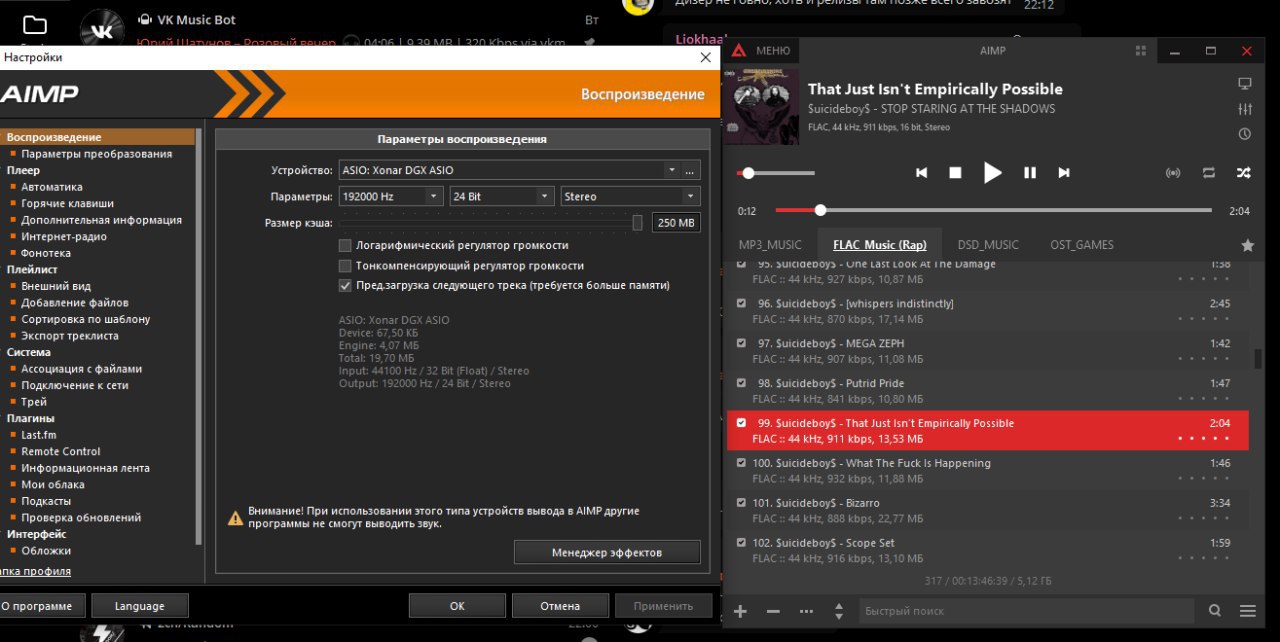This screenshot has width=1280, height=642.
Task: Close the Настройки settings window
Action: [x=705, y=58]
